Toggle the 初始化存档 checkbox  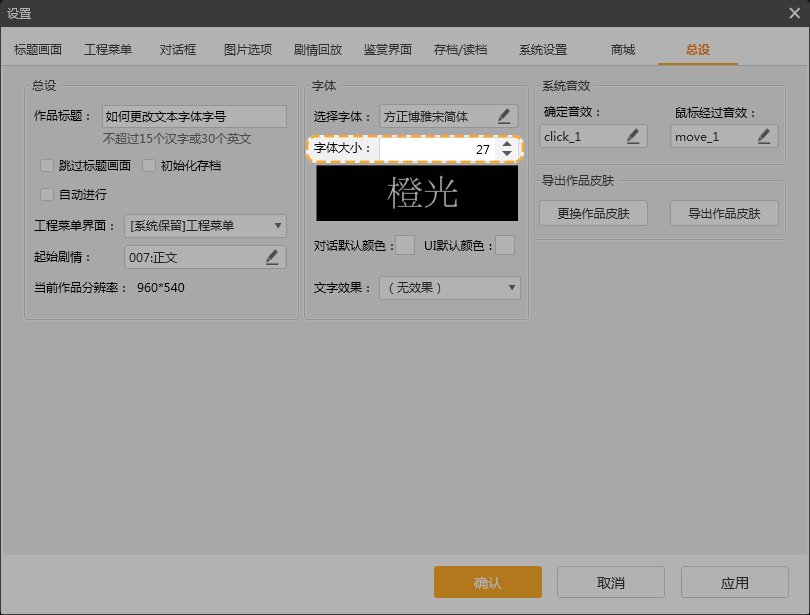pos(150,166)
